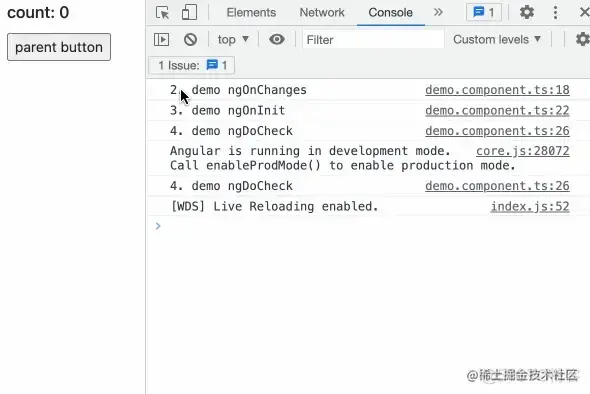Open the issues counter badge in toolbar
Image resolution: width=590 pixels, height=394 pixels.
(x=484, y=12)
